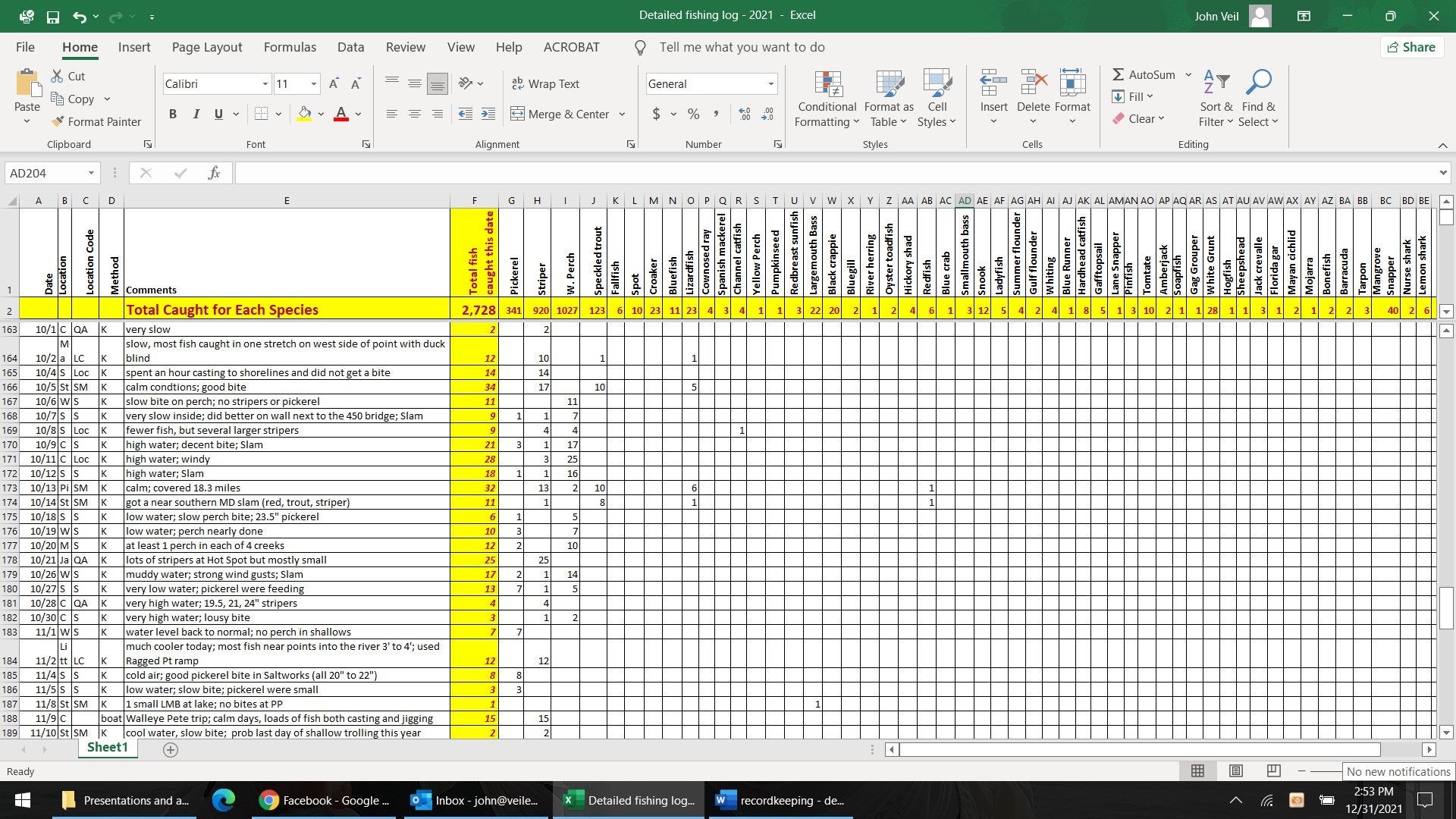Screen dimensions: 1456x819
Task: Open Find & Select options
Action: [x=1259, y=99]
